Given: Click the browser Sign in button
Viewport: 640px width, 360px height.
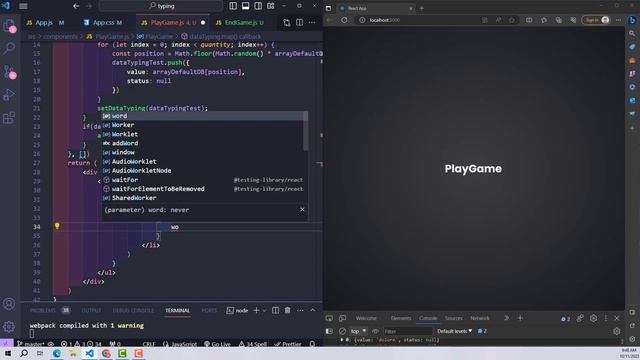Looking at the screenshot, I should pos(596,20).
